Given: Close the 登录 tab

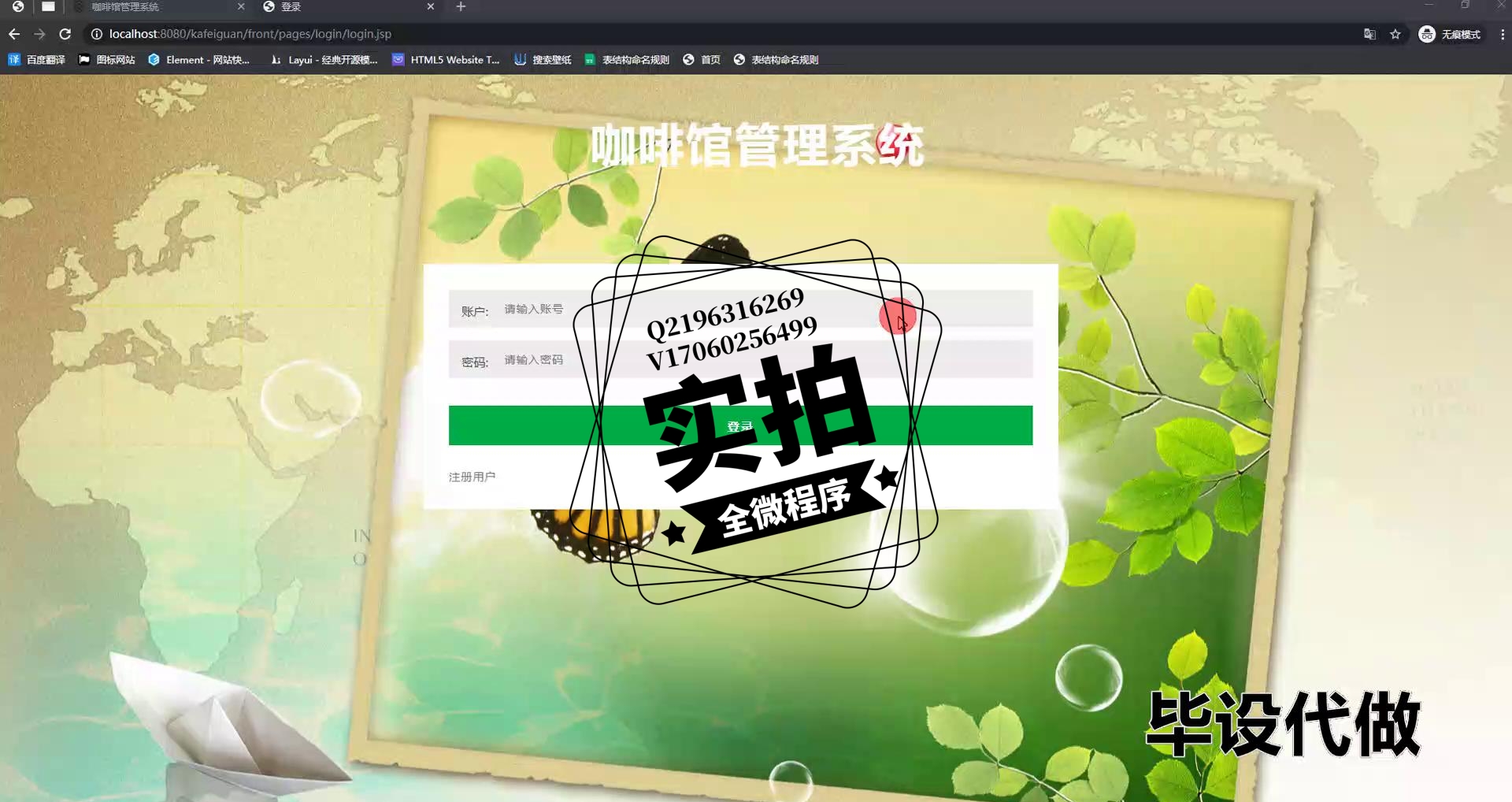Looking at the screenshot, I should (x=431, y=6).
